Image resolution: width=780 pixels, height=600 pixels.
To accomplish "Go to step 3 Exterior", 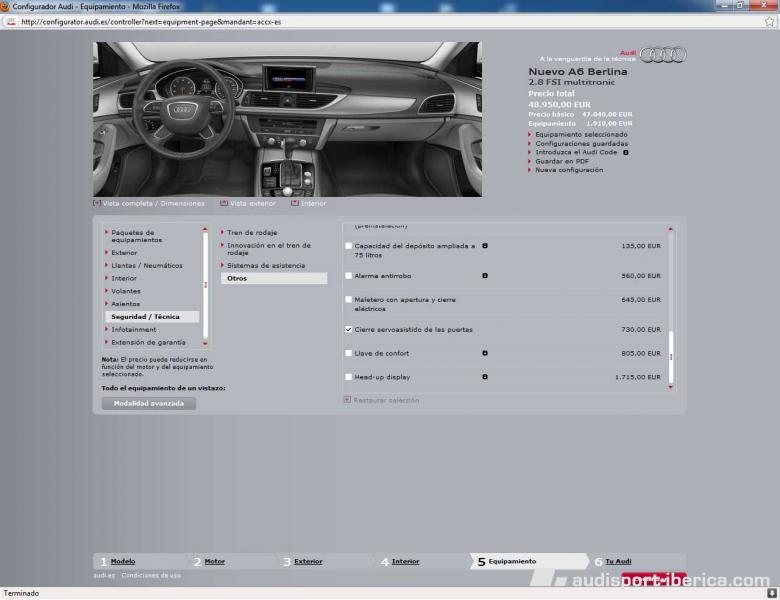I will (308, 561).
